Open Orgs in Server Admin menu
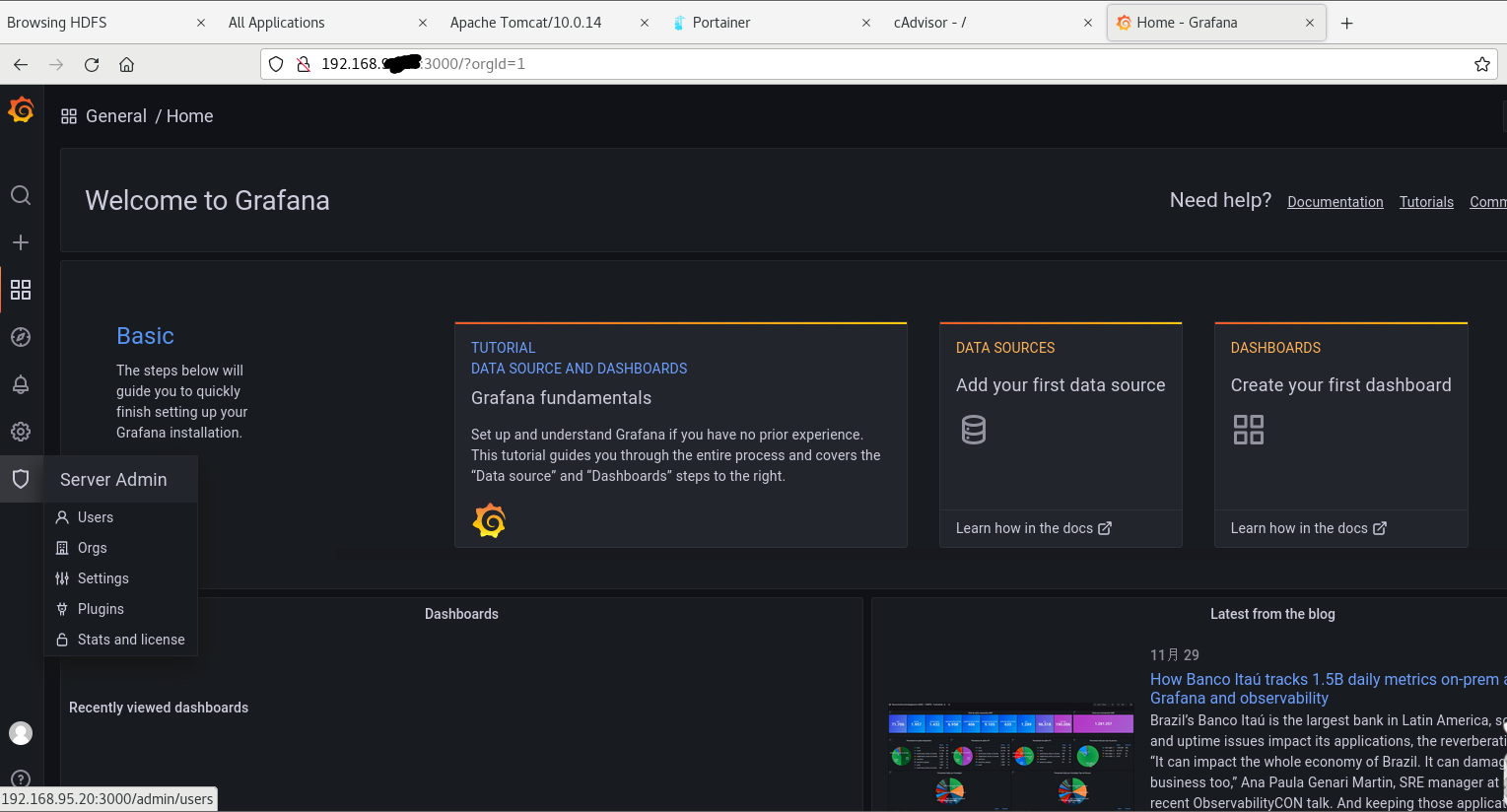 click(121, 548)
